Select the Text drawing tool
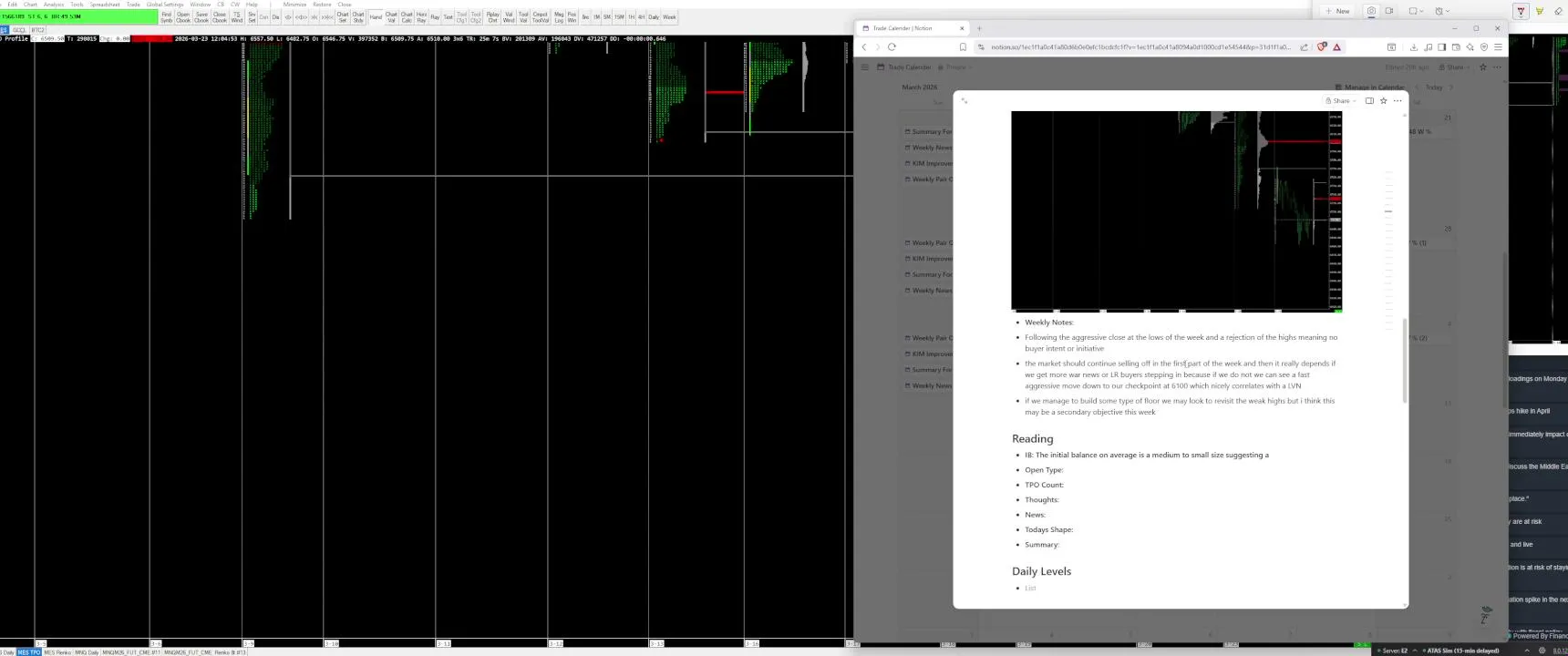Image resolution: width=1568 pixels, height=656 pixels. point(448,16)
